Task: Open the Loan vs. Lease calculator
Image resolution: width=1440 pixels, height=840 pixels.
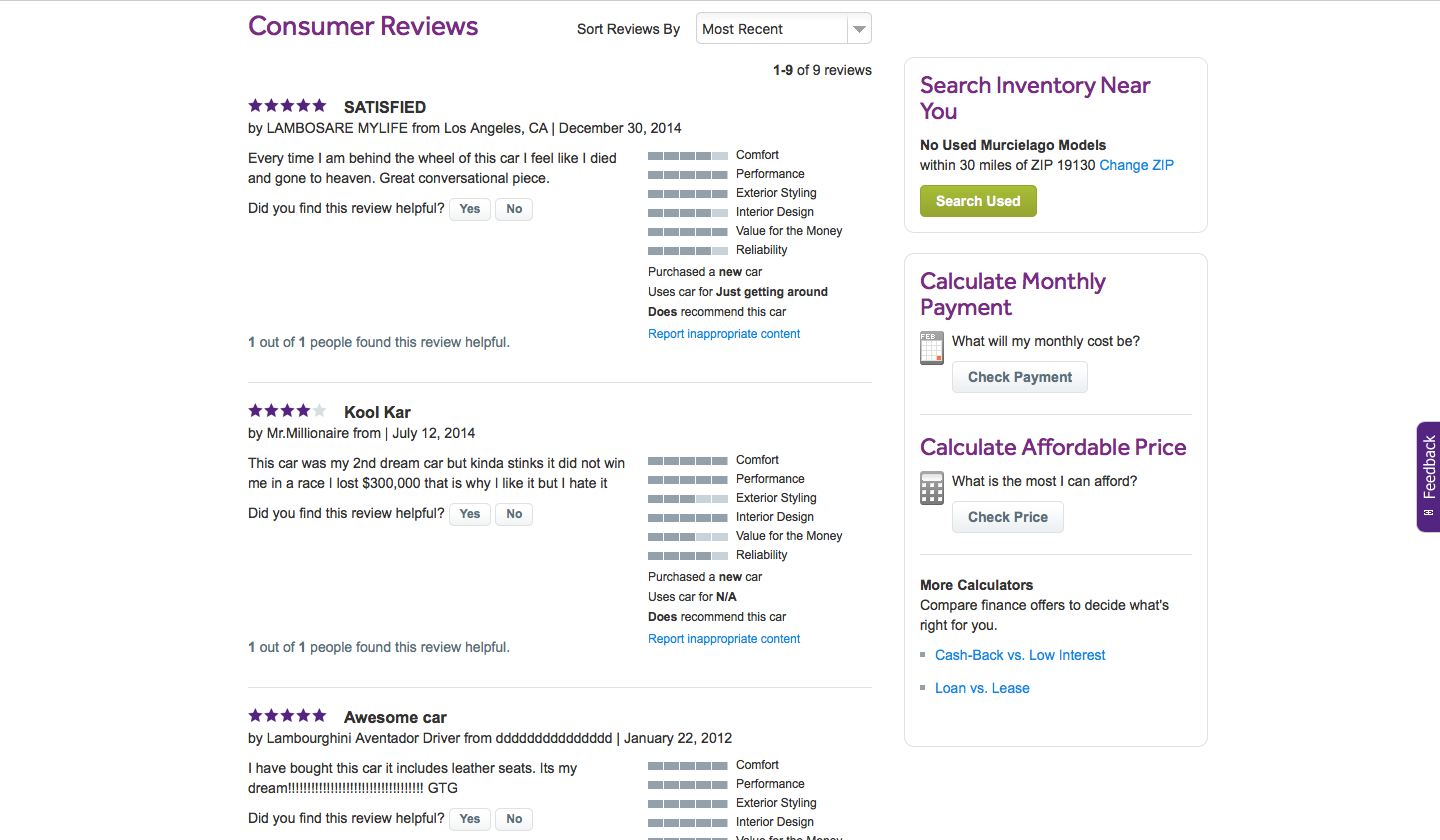Action: [982, 688]
